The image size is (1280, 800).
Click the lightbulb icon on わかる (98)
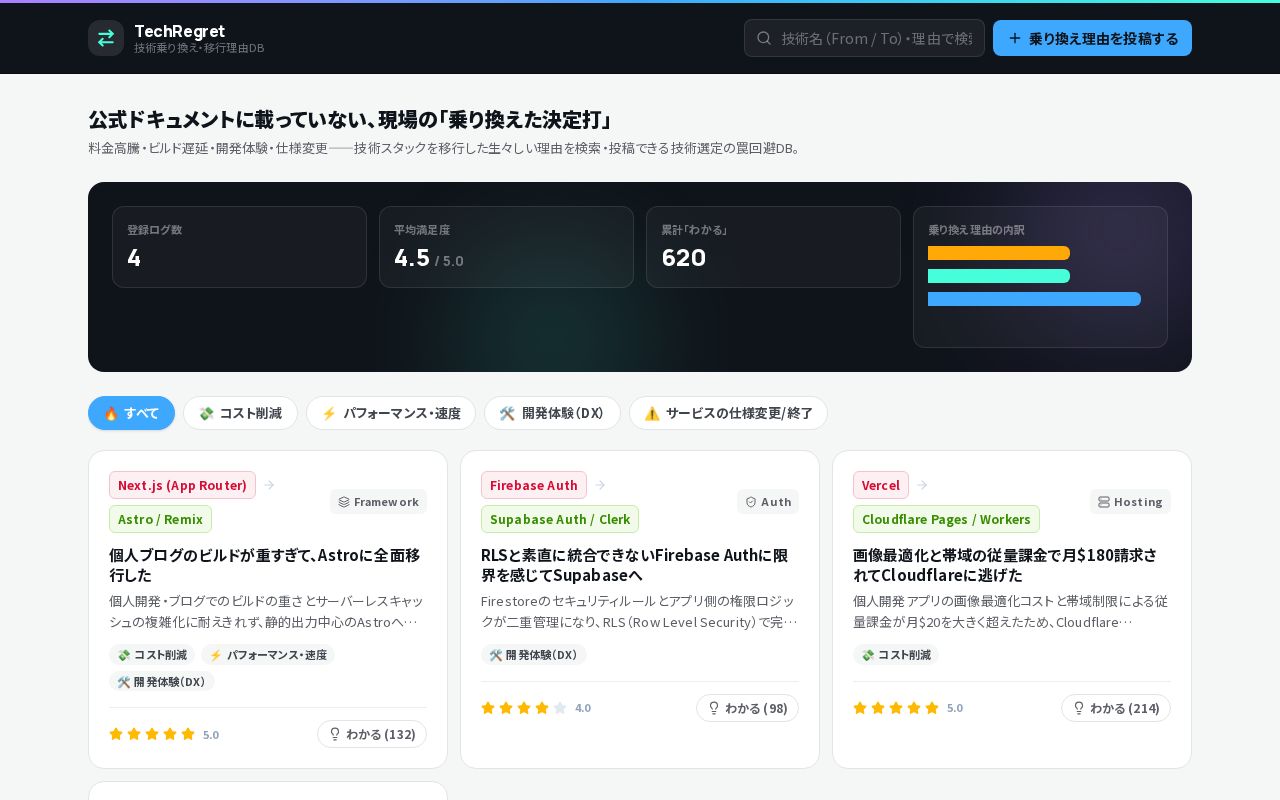coord(714,708)
